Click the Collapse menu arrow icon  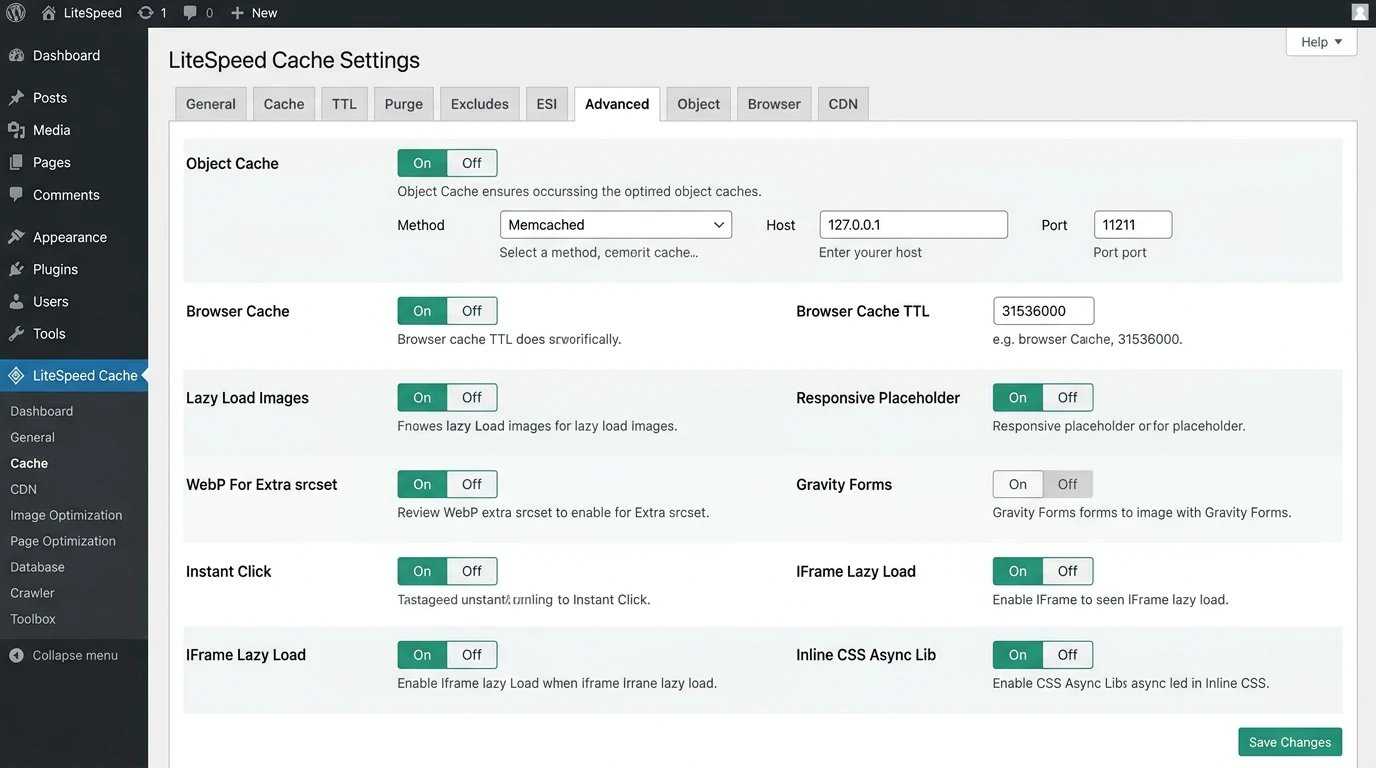(x=16, y=656)
